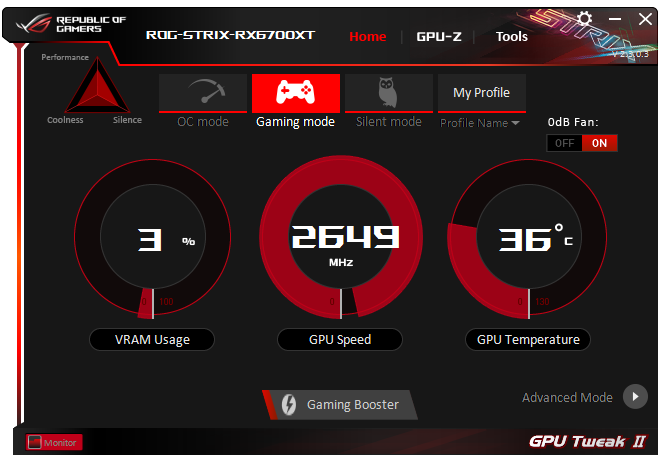Click the GPU Speed label button
Screen dimensions: 660x455
340,339
